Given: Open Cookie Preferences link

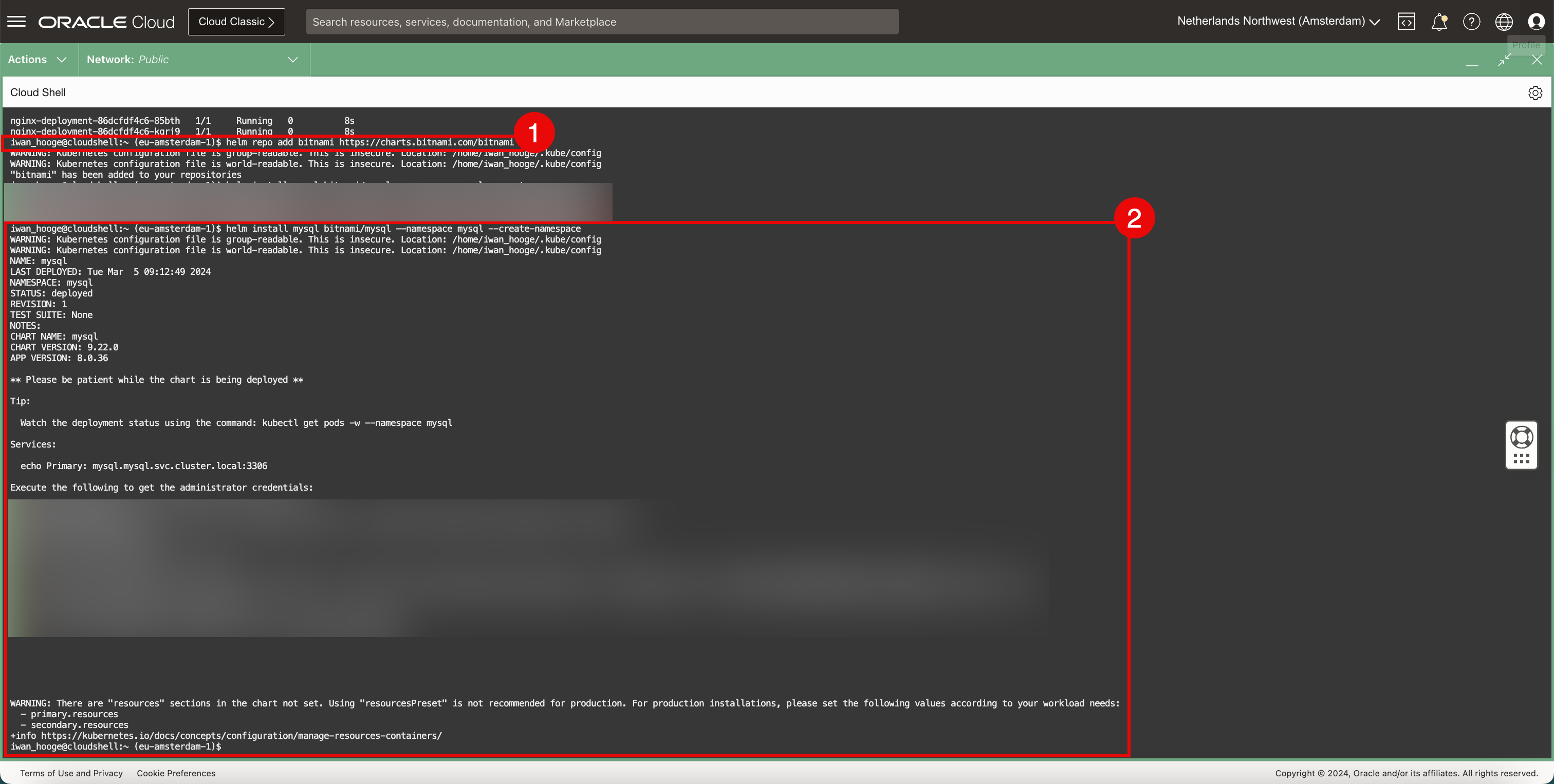Looking at the screenshot, I should 176,773.
